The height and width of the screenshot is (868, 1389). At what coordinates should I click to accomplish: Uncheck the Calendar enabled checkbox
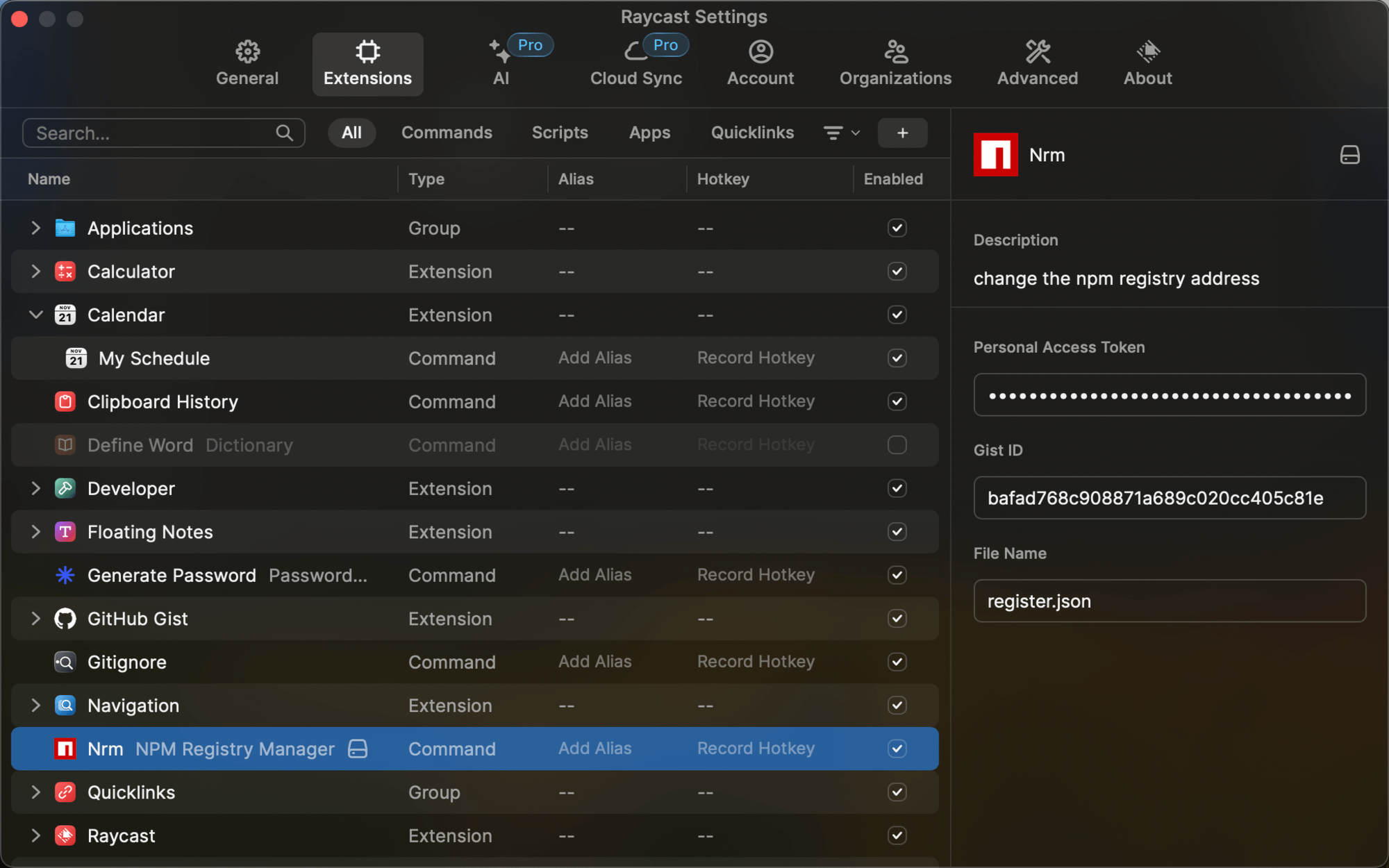coord(897,315)
